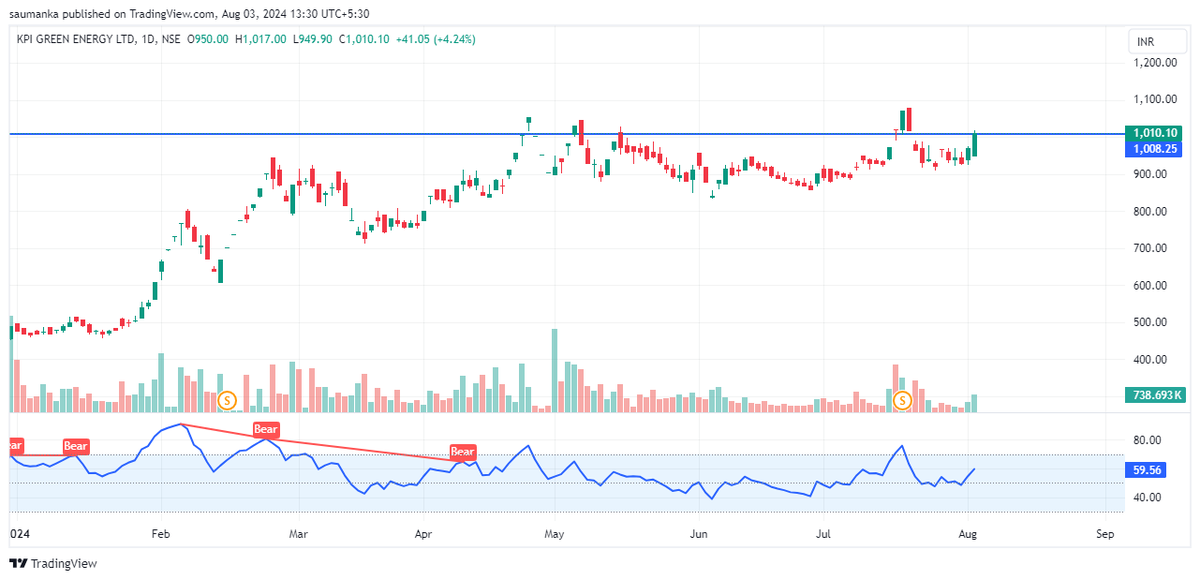Click the orange S marker in July volume

(x=902, y=400)
